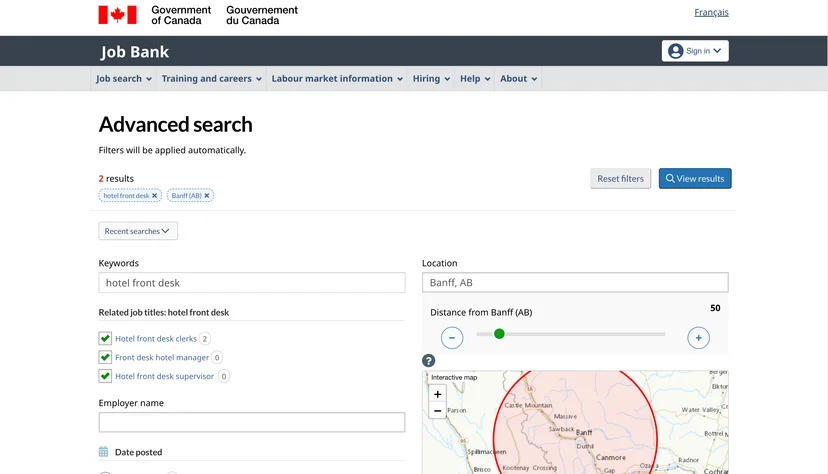Click in the Location input field
The image size is (828, 474).
575,282
